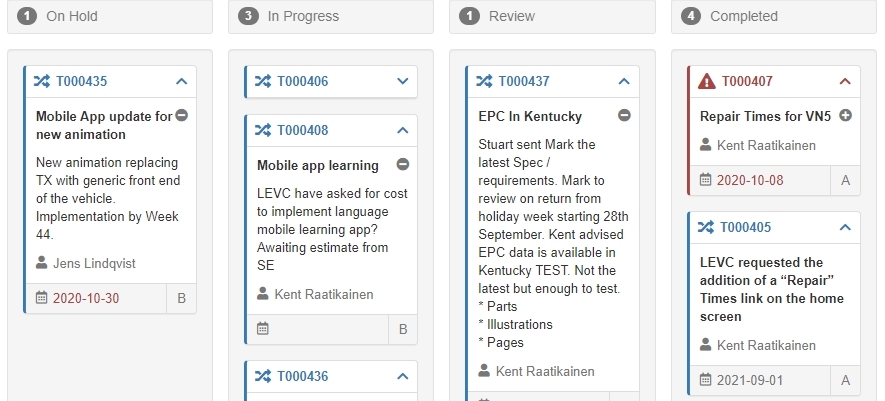Image resolution: width=885 pixels, height=401 pixels.
Task: Expand Repair Times for VN5 details with the plus icon
Action: pyautogui.click(x=846, y=116)
